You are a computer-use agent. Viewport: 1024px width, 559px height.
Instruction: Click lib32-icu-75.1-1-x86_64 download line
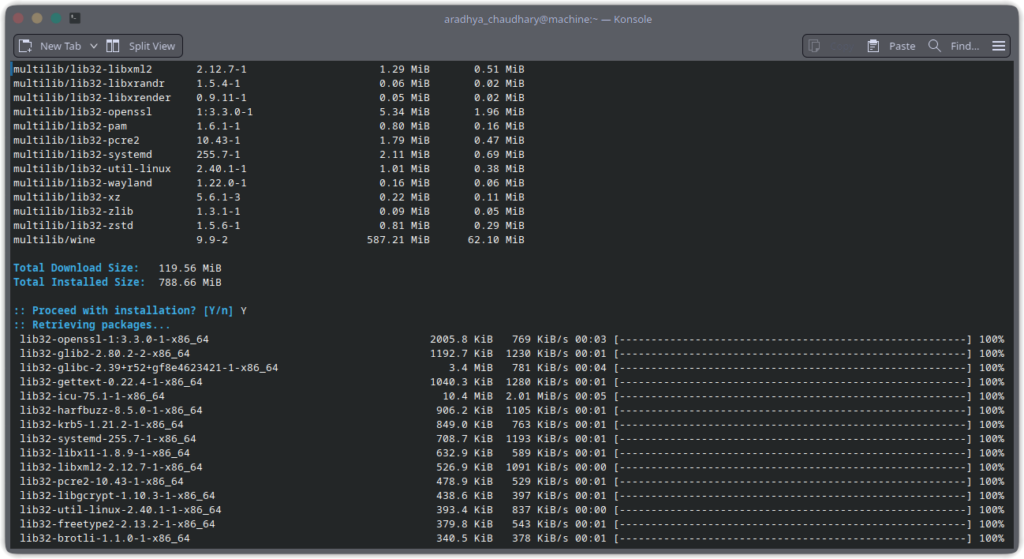512,396
